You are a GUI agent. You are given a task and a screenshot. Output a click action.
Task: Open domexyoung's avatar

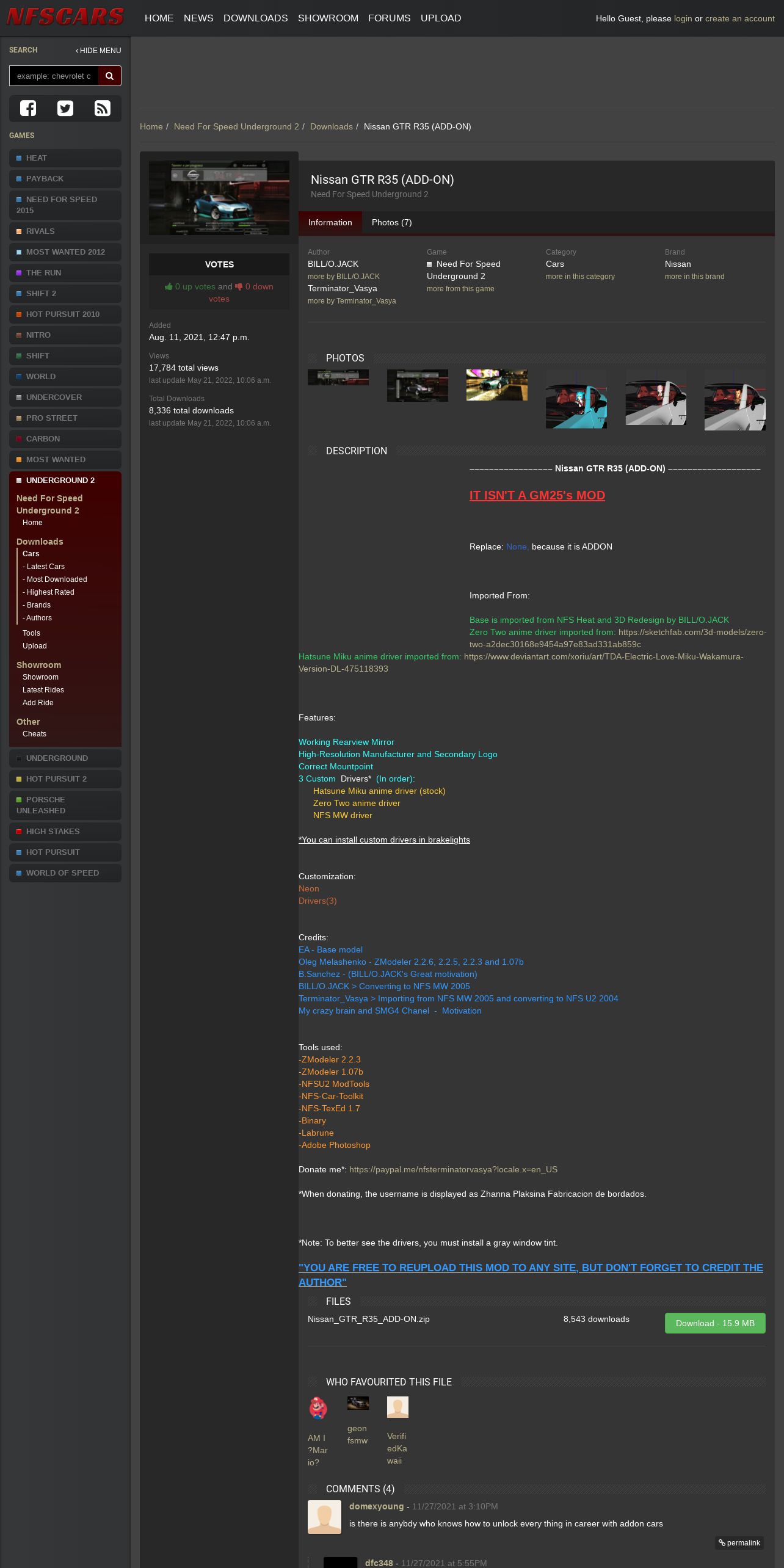pyautogui.click(x=324, y=1517)
